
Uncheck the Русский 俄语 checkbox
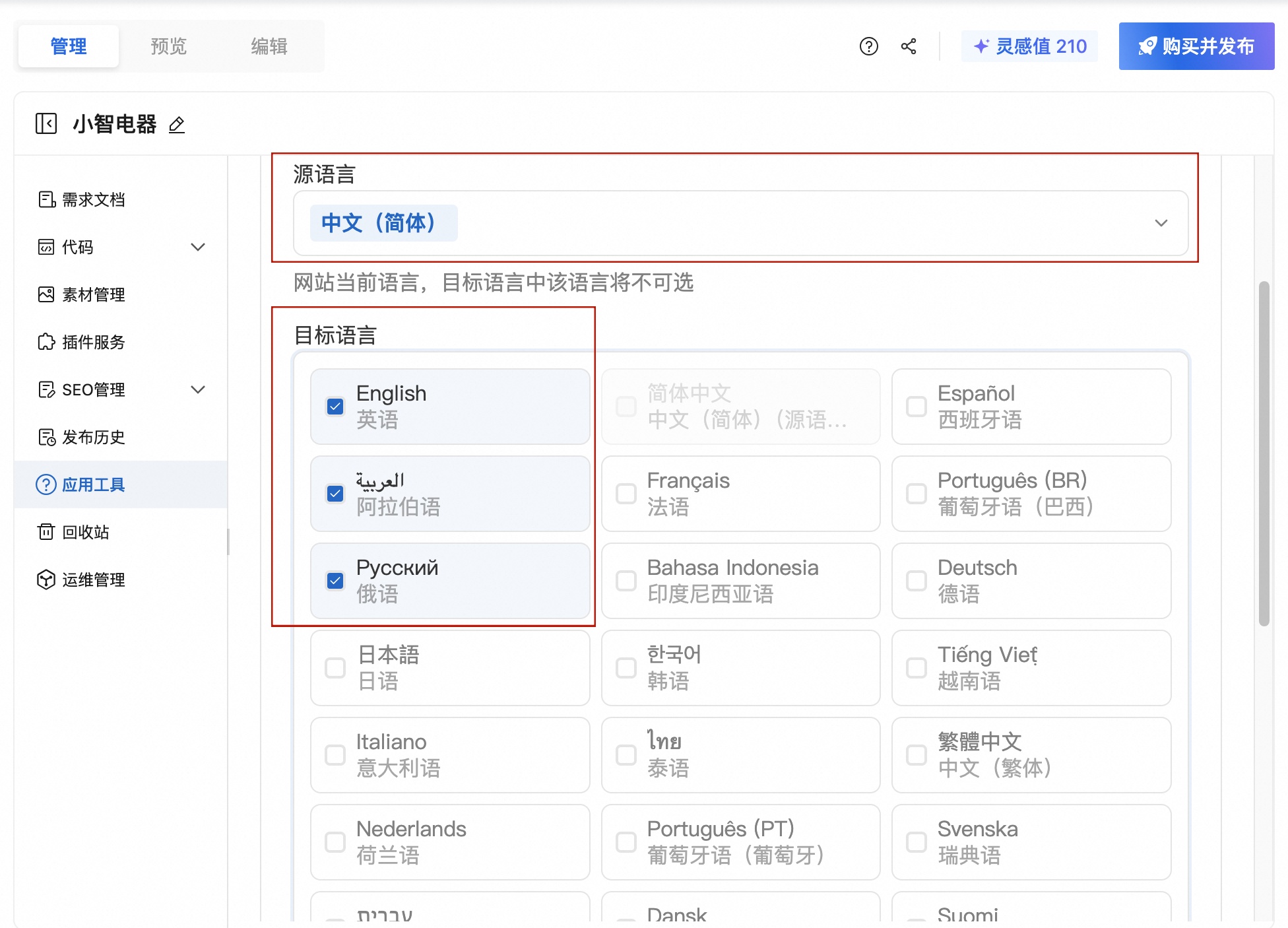click(335, 581)
